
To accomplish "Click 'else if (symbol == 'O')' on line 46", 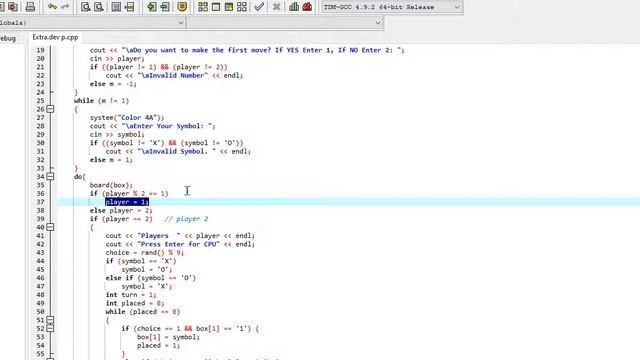I will 151,278.
